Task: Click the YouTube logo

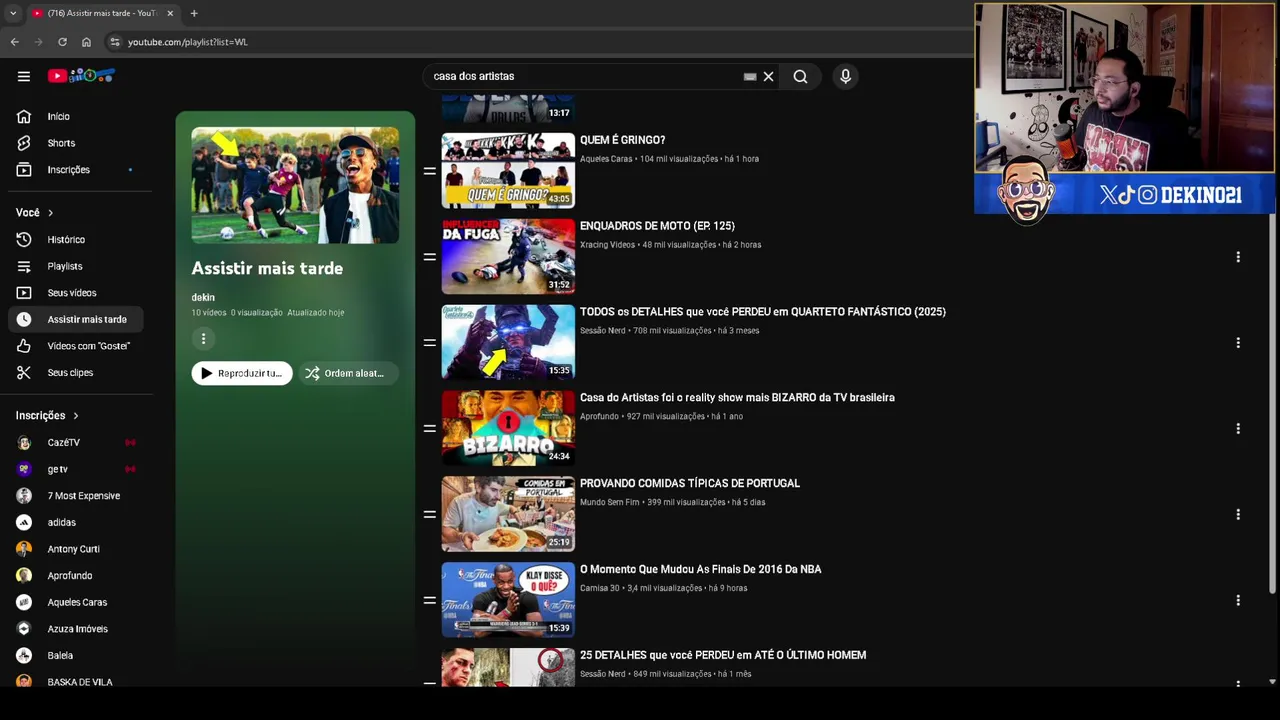Action: tap(82, 76)
